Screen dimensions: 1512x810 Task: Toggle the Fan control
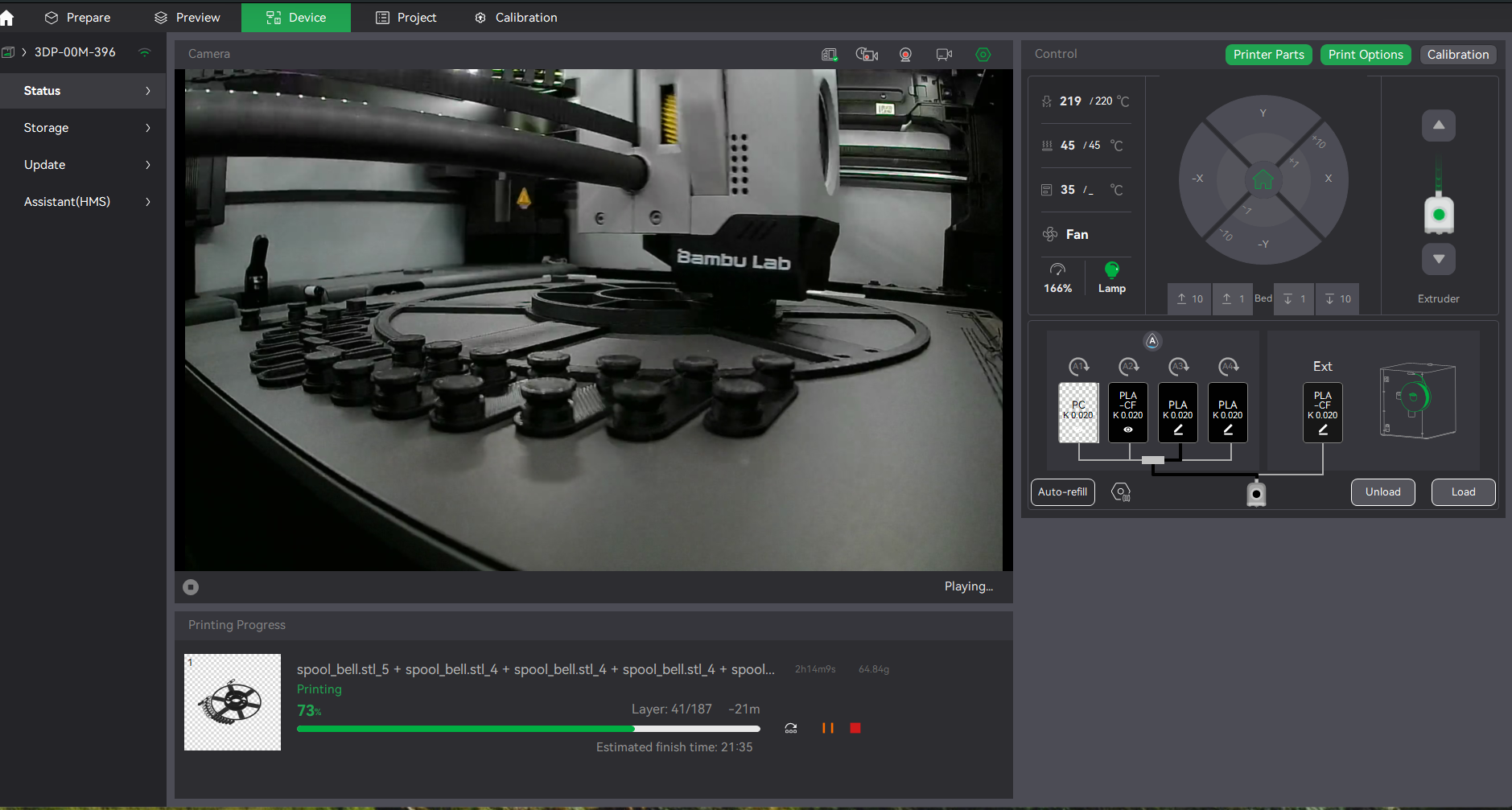point(1076,234)
